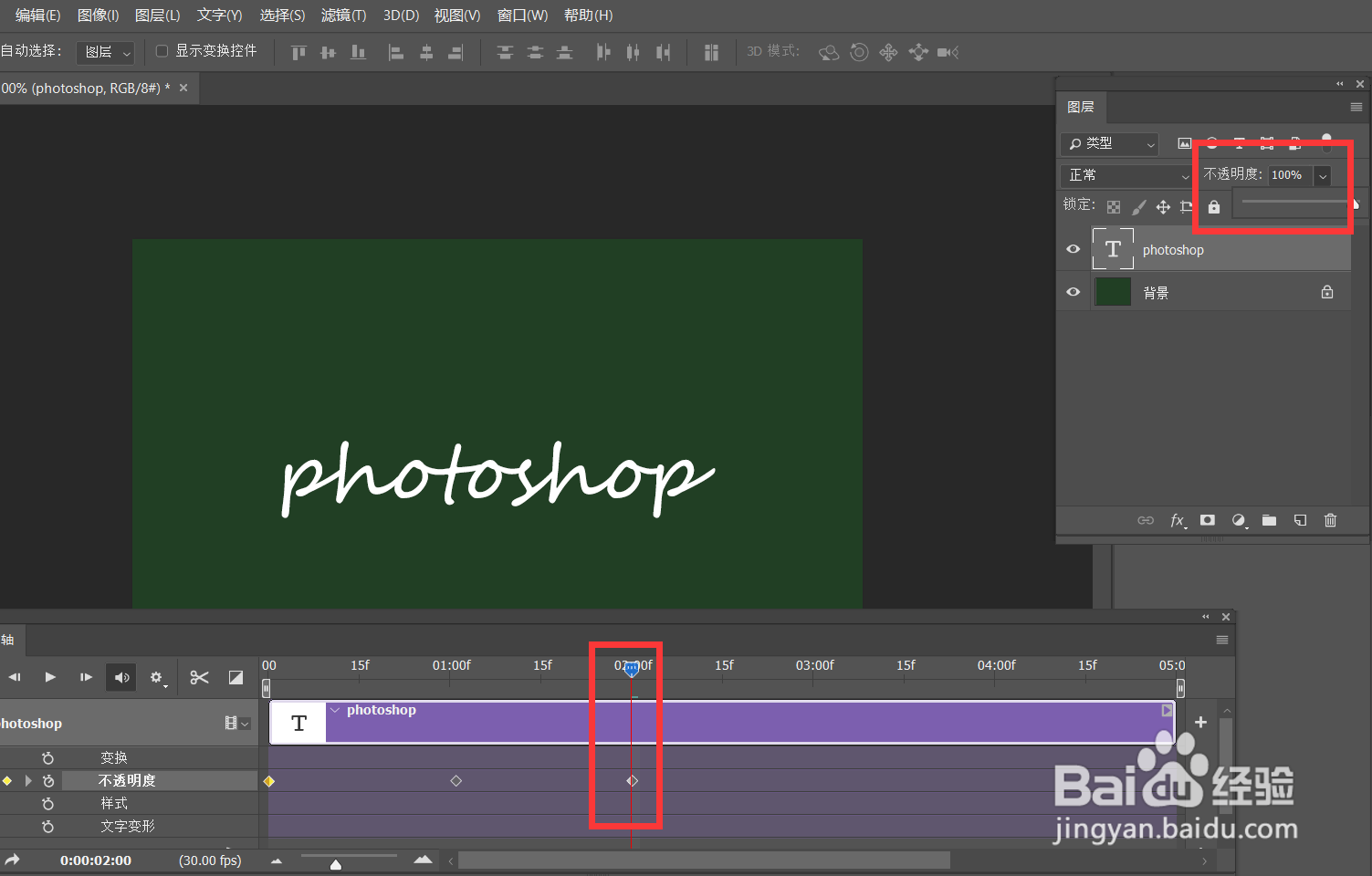The height and width of the screenshot is (876, 1372).
Task: Select the 3D roll mode icon
Action: click(x=859, y=53)
